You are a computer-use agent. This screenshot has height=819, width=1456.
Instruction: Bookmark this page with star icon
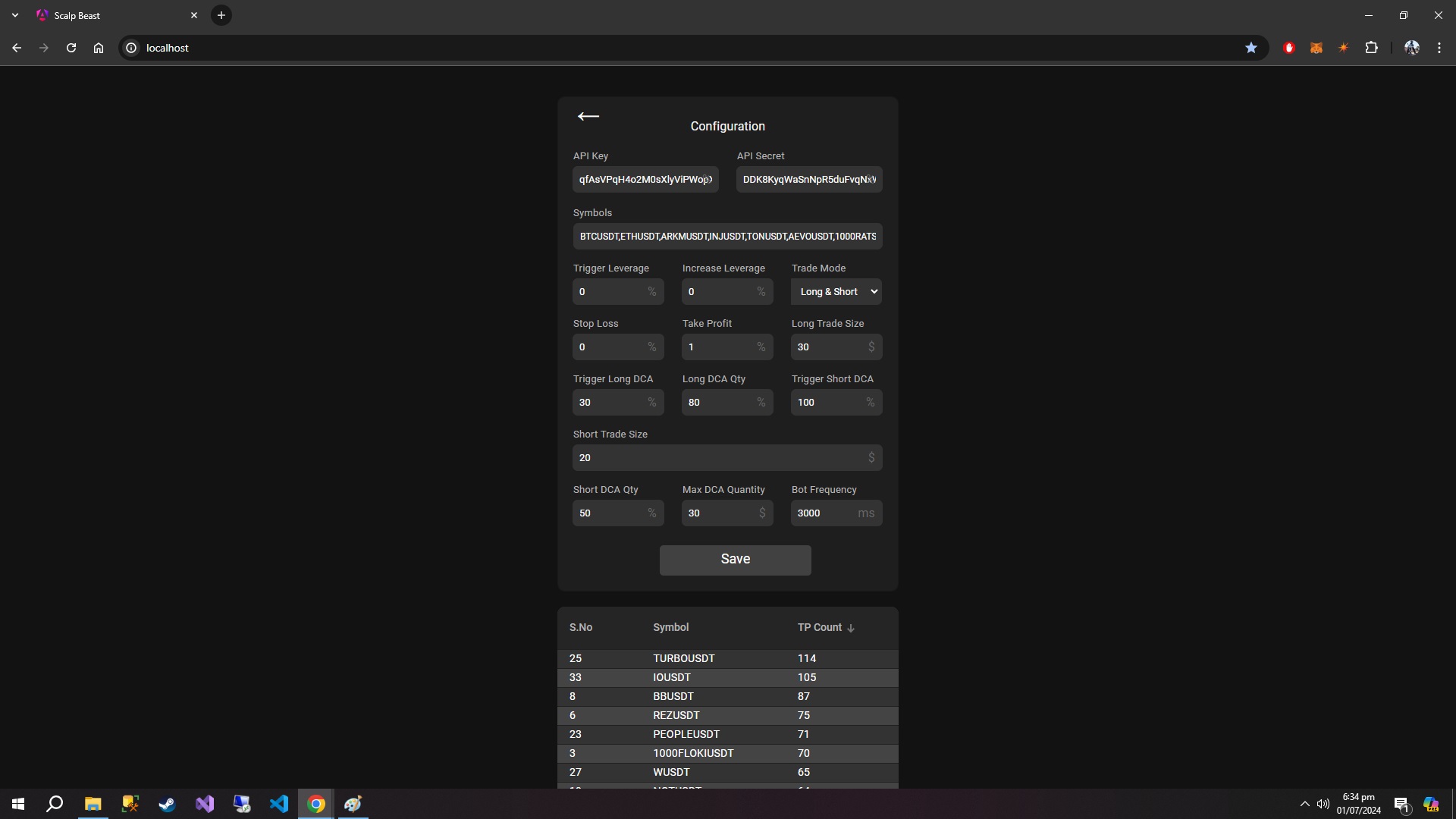point(1251,48)
